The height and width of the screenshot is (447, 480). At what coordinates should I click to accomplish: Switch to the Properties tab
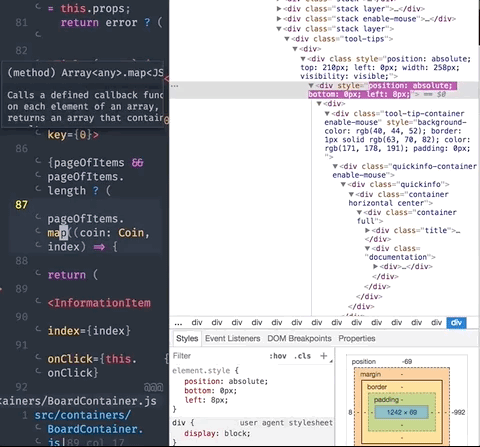[357, 338]
